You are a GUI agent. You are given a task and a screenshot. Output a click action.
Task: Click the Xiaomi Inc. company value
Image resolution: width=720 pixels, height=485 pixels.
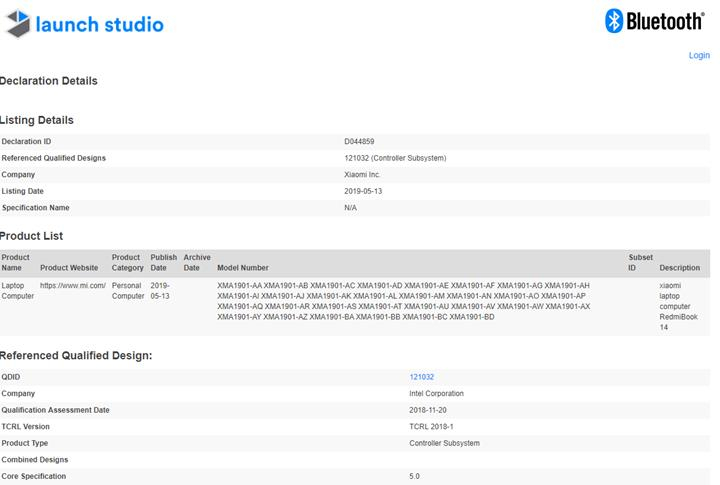pyautogui.click(x=362, y=175)
